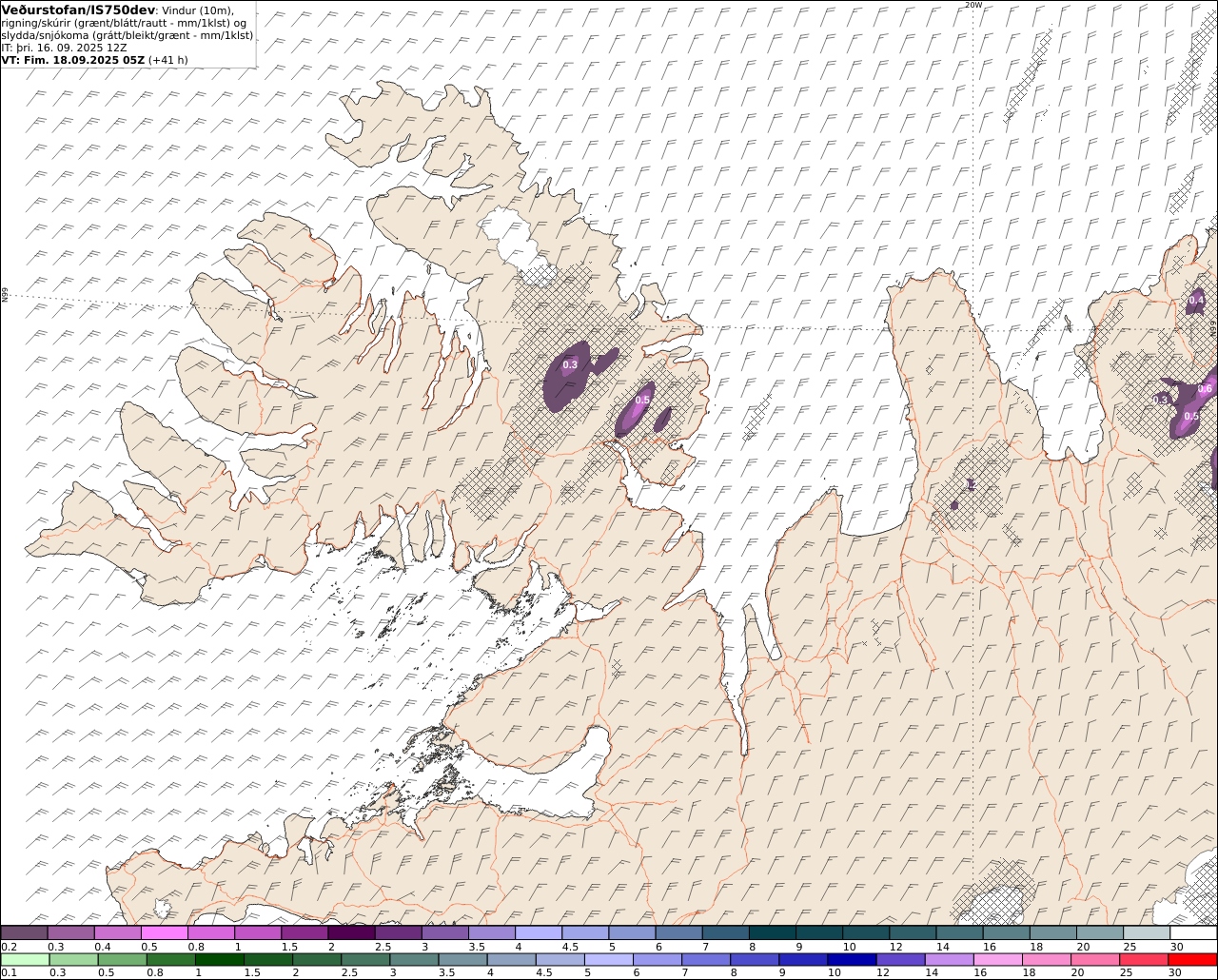Click the 'IT: þri. 16. 09. 2025 12Z' line

[x=63, y=48]
